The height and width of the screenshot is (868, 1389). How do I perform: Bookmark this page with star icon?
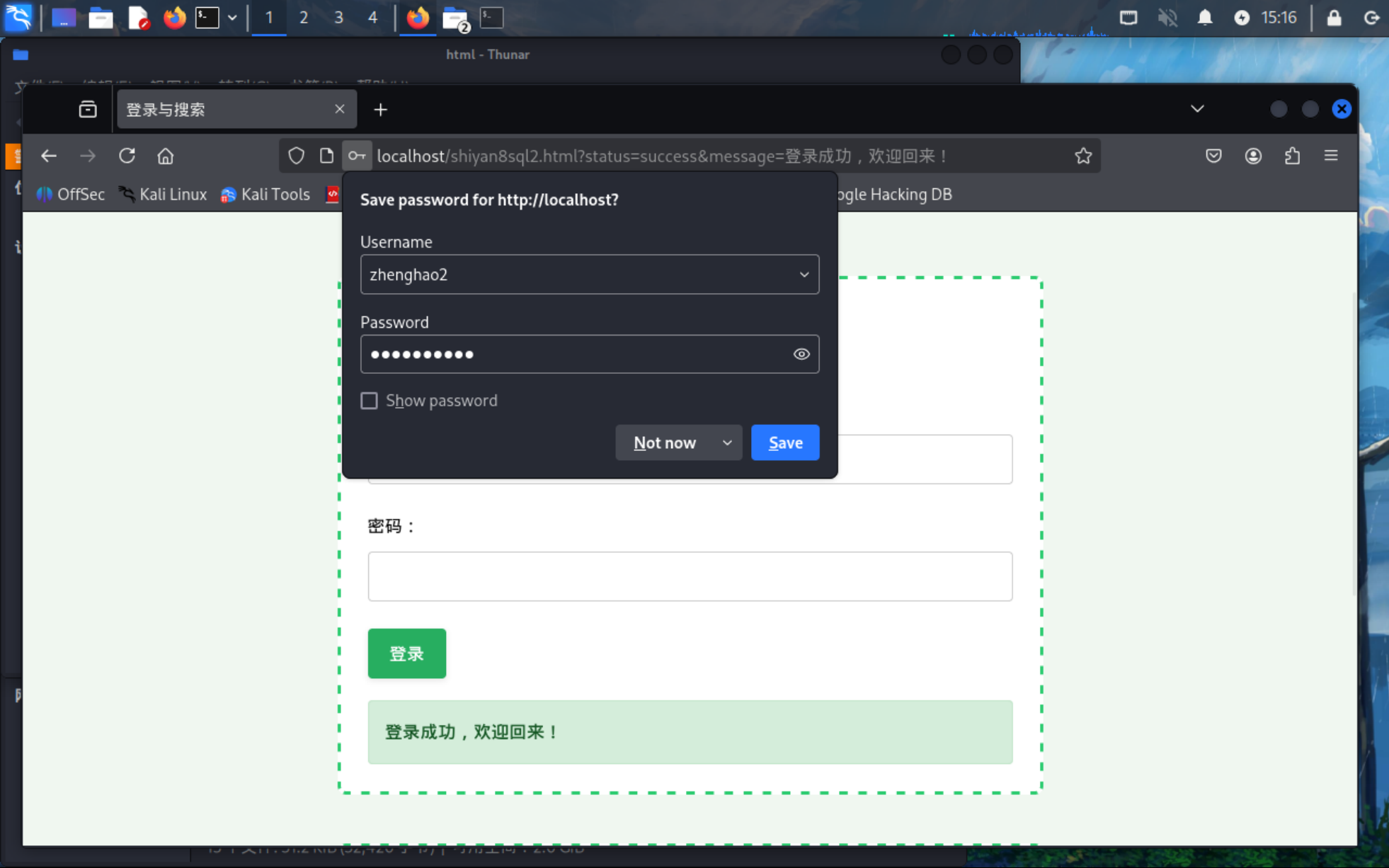[x=1082, y=156]
